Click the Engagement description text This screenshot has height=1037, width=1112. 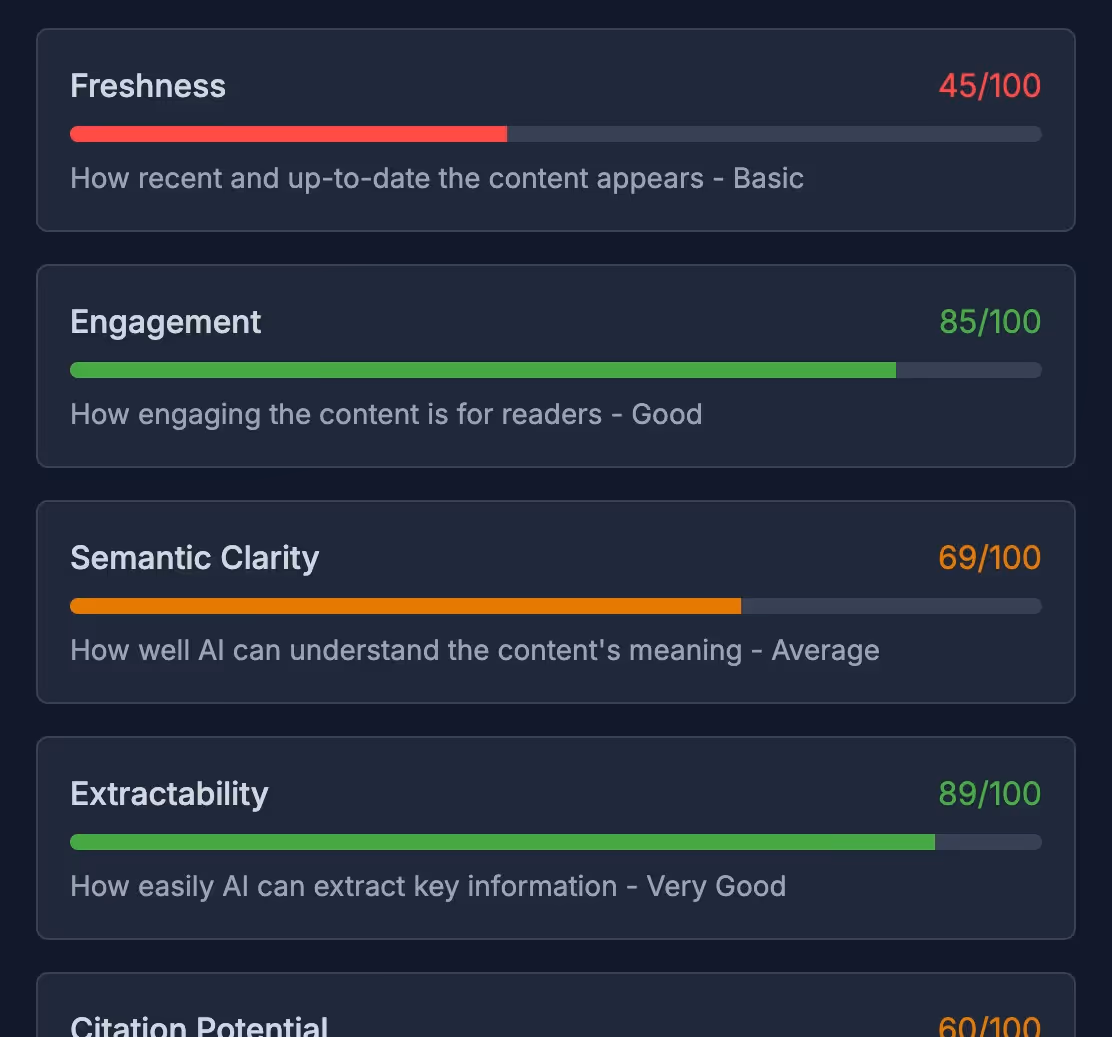pyautogui.click(x=386, y=414)
